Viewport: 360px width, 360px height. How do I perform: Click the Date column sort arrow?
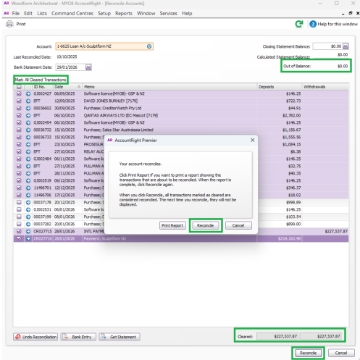click(x=79, y=87)
